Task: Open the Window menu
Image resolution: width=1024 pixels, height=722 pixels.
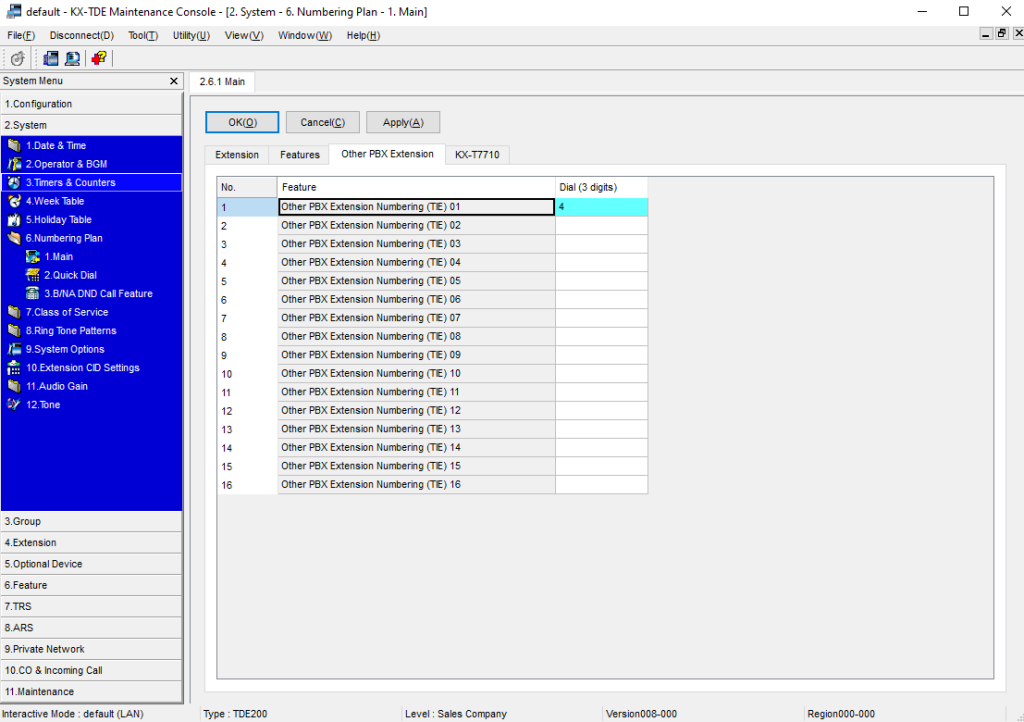Action: point(305,35)
